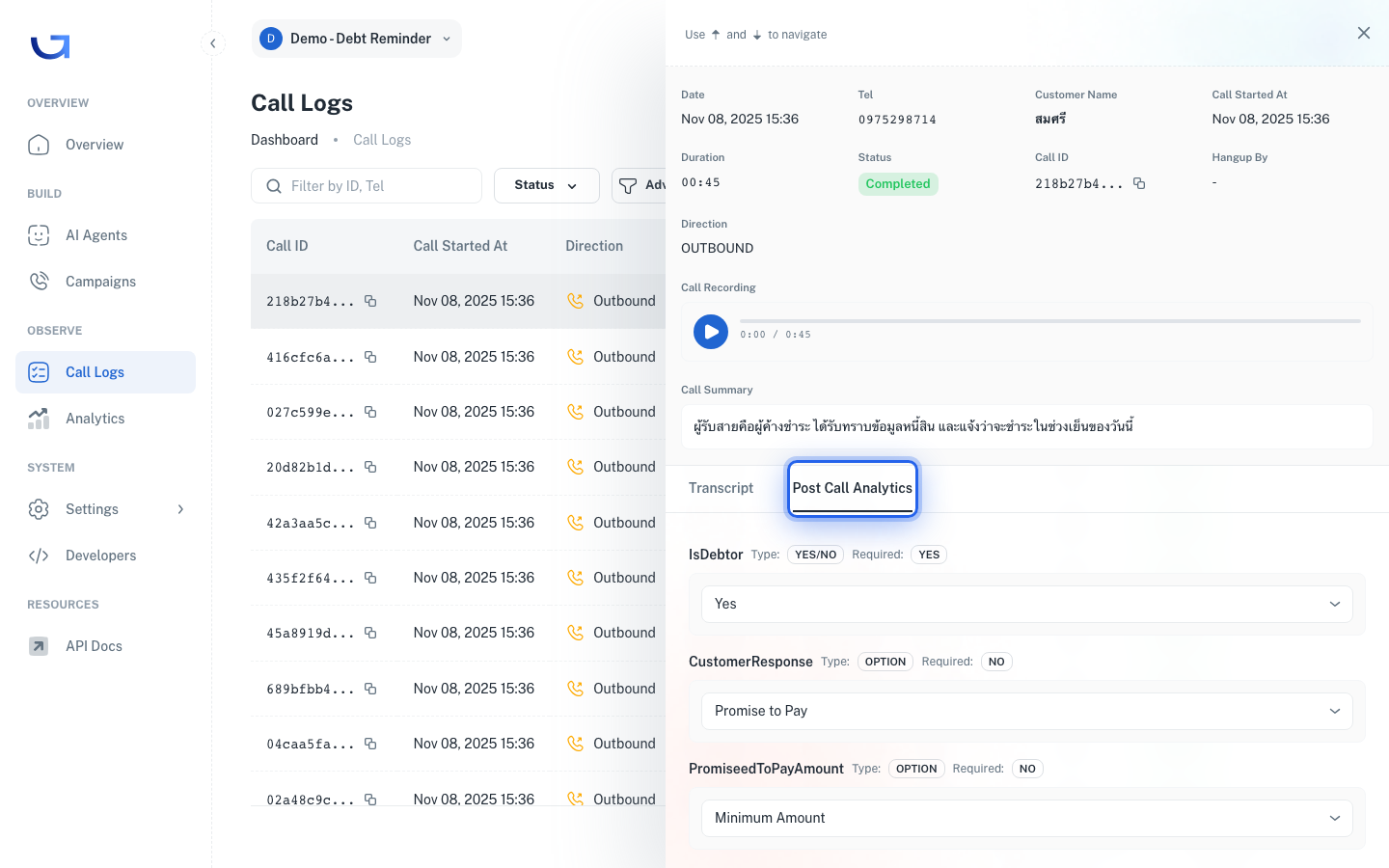Click the Call Logs list icon

[x=39, y=372]
